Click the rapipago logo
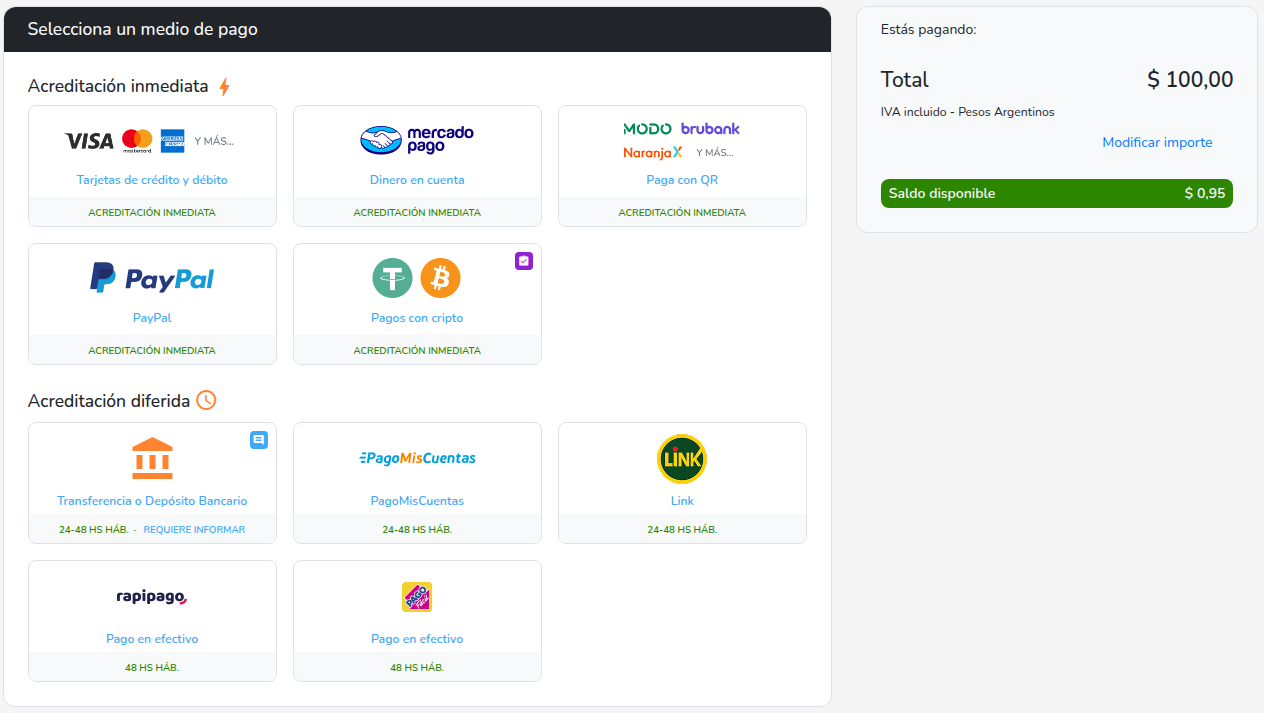 pos(152,597)
